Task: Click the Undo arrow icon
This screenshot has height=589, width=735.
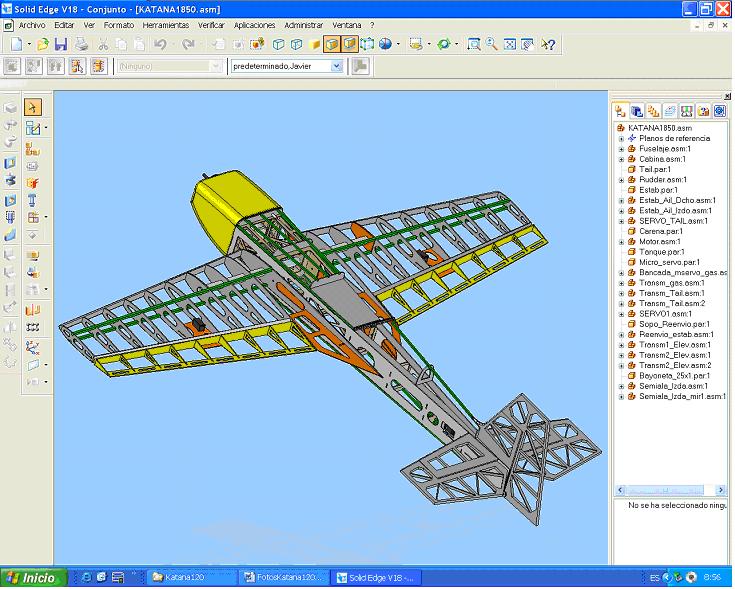Action: click(x=160, y=45)
